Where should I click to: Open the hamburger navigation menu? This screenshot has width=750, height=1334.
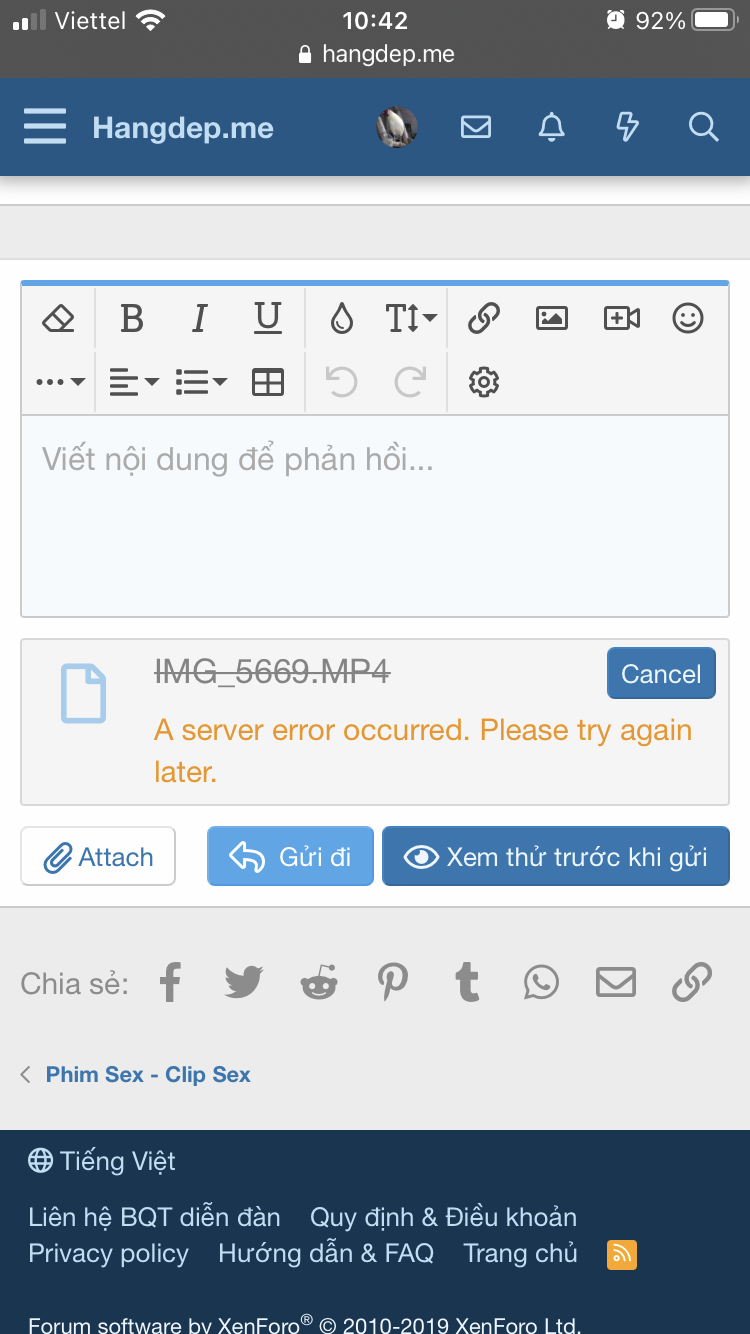pyautogui.click(x=45, y=128)
